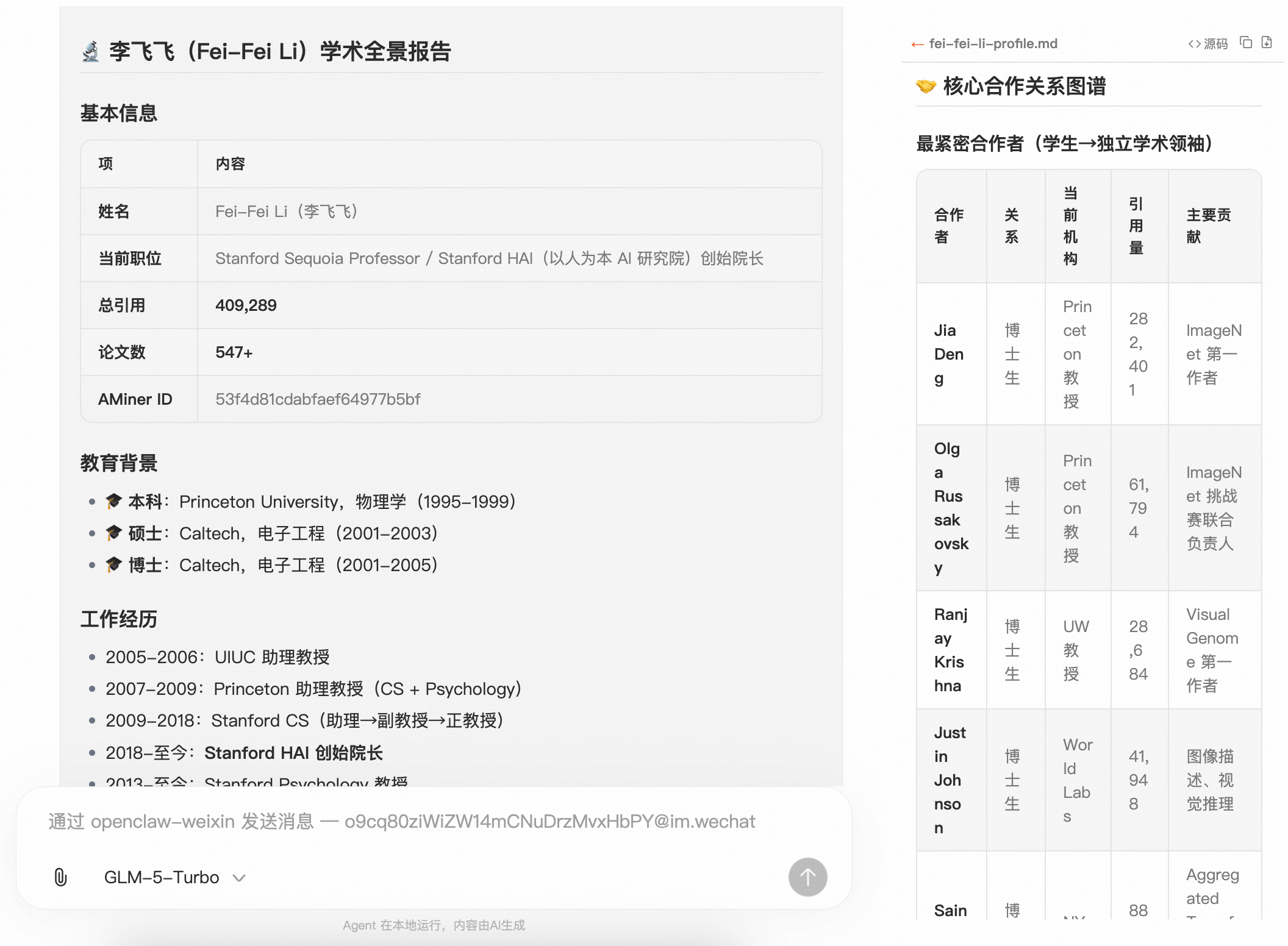
Task: Click the handshake emoji beside 核心合作关系图谱
Action: (926, 86)
